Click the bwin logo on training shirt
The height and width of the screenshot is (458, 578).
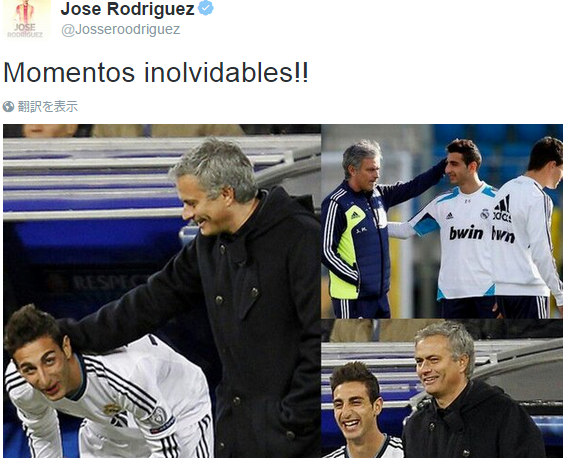point(466,233)
